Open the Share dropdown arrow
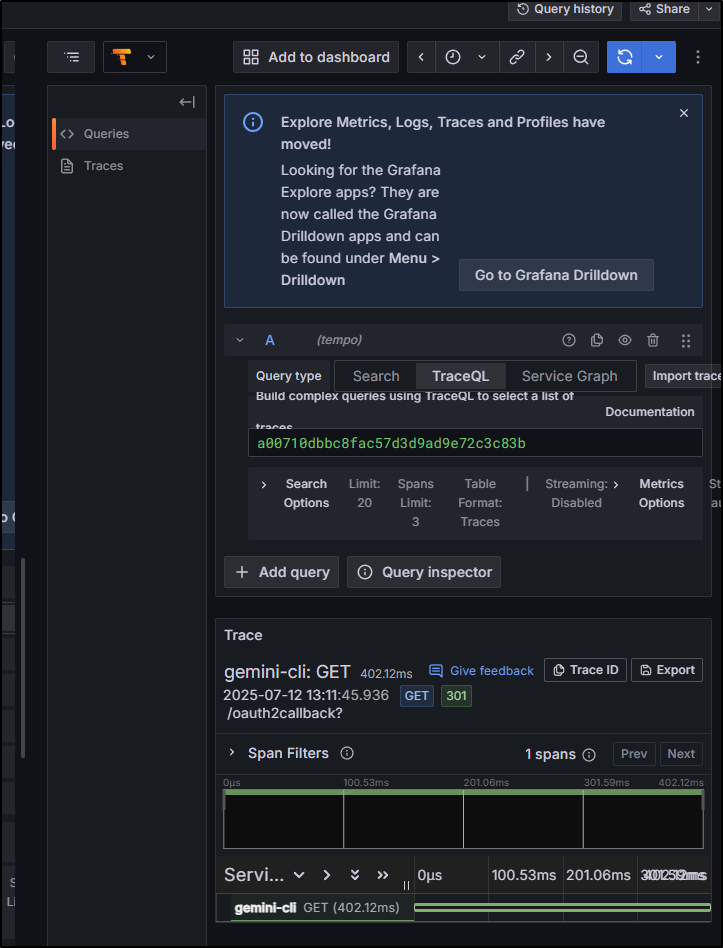Image resolution: width=723 pixels, height=948 pixels. 708,9
